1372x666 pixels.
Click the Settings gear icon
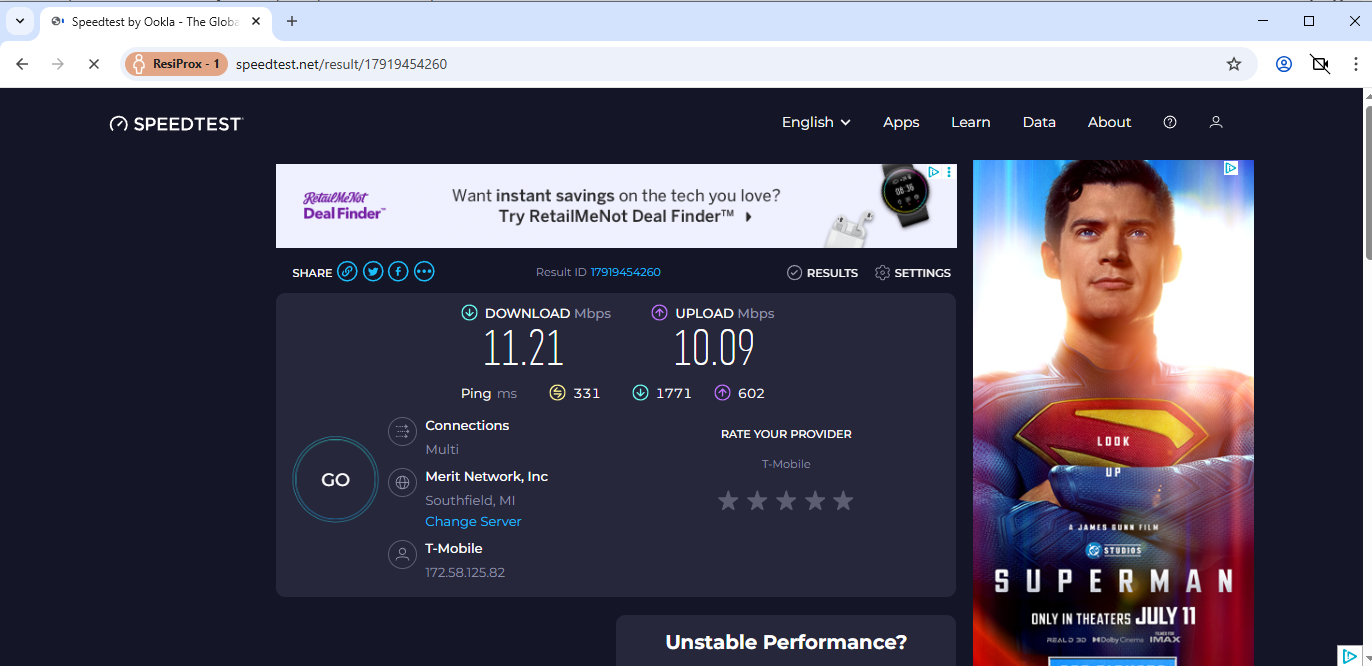pyautogui.click(x=882, y=272)
